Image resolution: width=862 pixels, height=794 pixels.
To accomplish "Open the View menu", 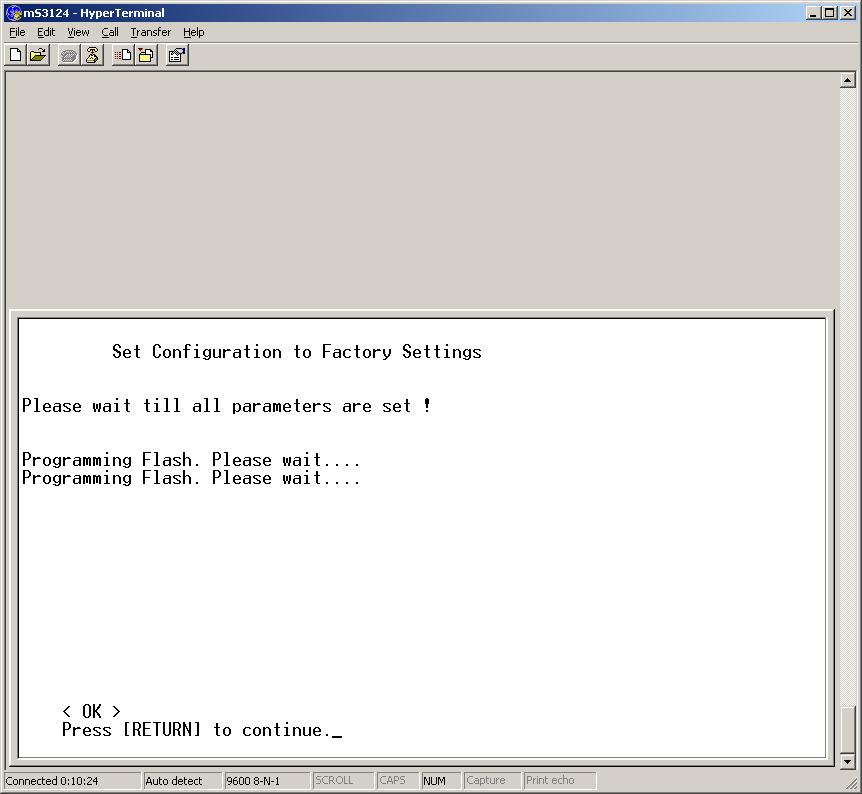I will pyautogui.click(x=78, y=32).
